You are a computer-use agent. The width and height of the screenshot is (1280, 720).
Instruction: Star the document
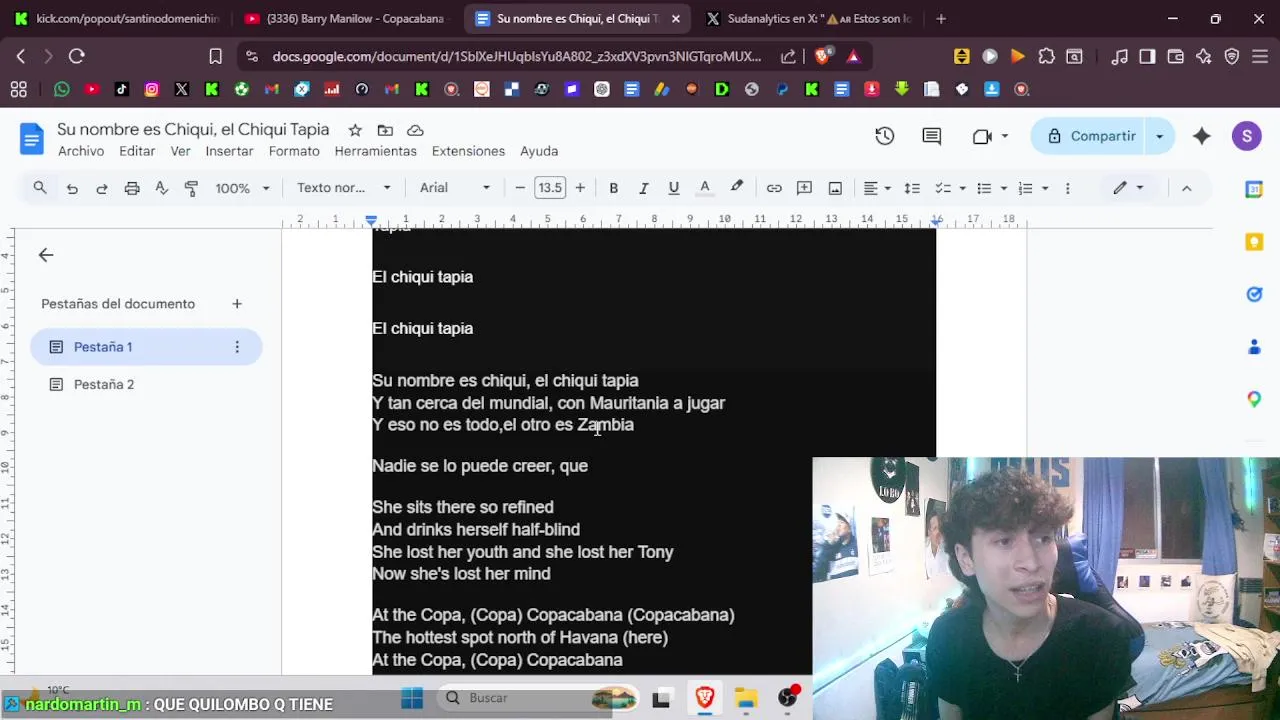click(355, 130)
